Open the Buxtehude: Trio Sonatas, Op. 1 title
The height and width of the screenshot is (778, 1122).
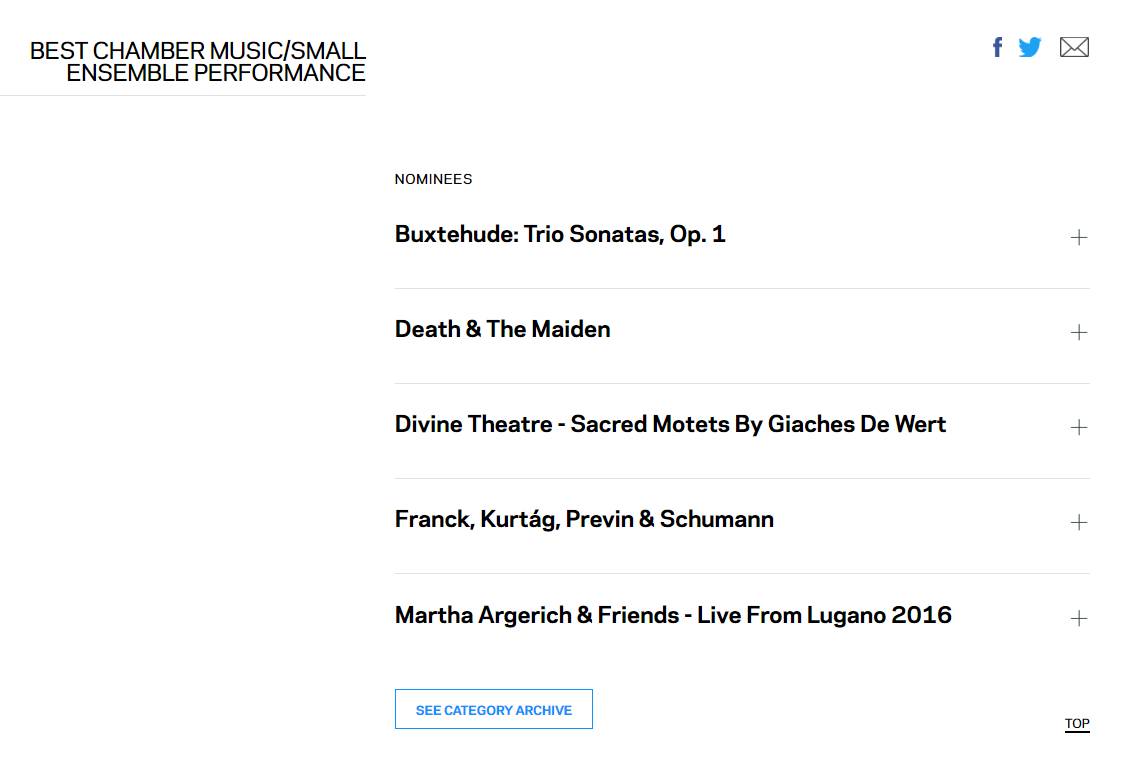(560, 235)
